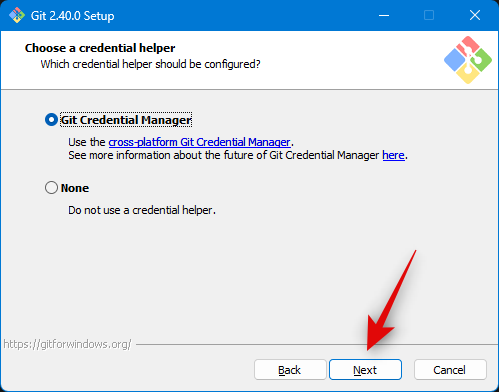Image resolution: width=499 pixels, height=392 pixels.
Task: Minimize the Git Setup window
Action: [384, 15]
